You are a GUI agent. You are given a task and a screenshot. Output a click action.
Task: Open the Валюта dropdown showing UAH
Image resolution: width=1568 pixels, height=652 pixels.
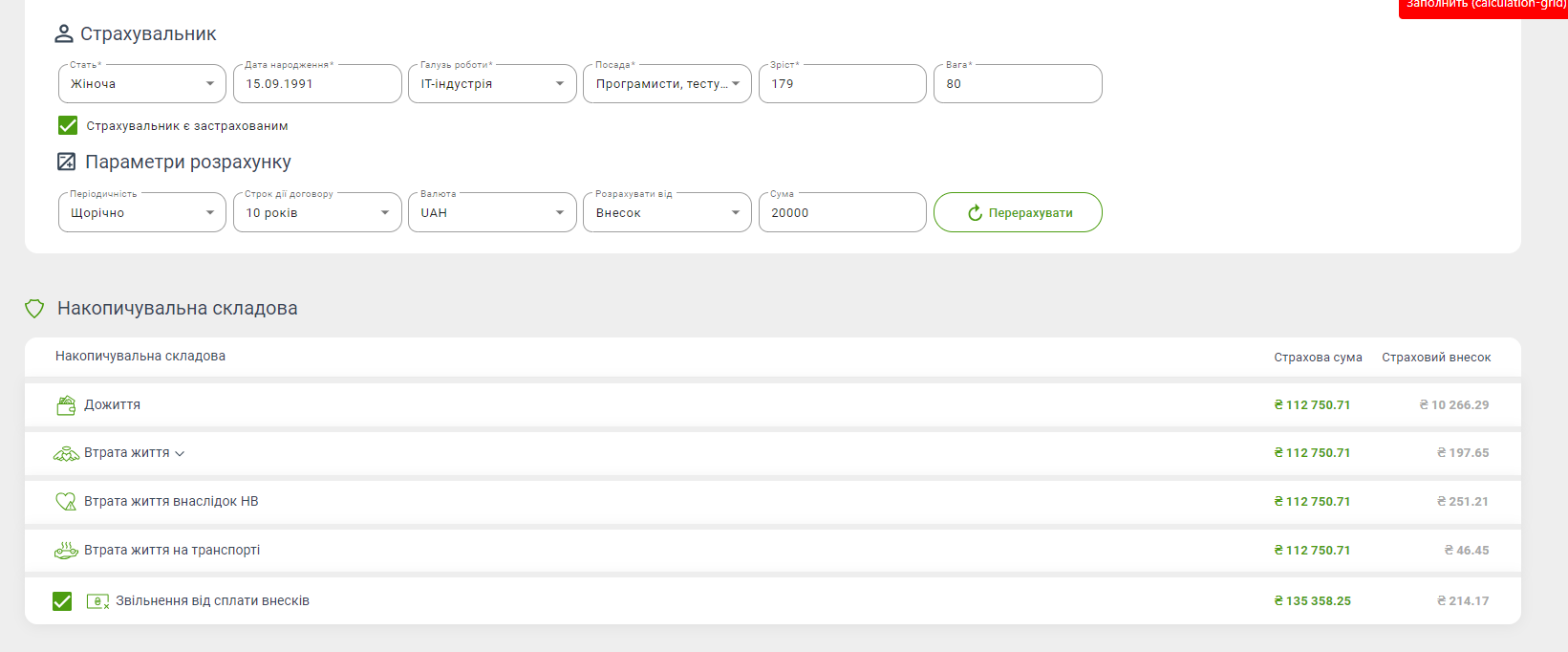pyautogui.click(x=491, y=212)
